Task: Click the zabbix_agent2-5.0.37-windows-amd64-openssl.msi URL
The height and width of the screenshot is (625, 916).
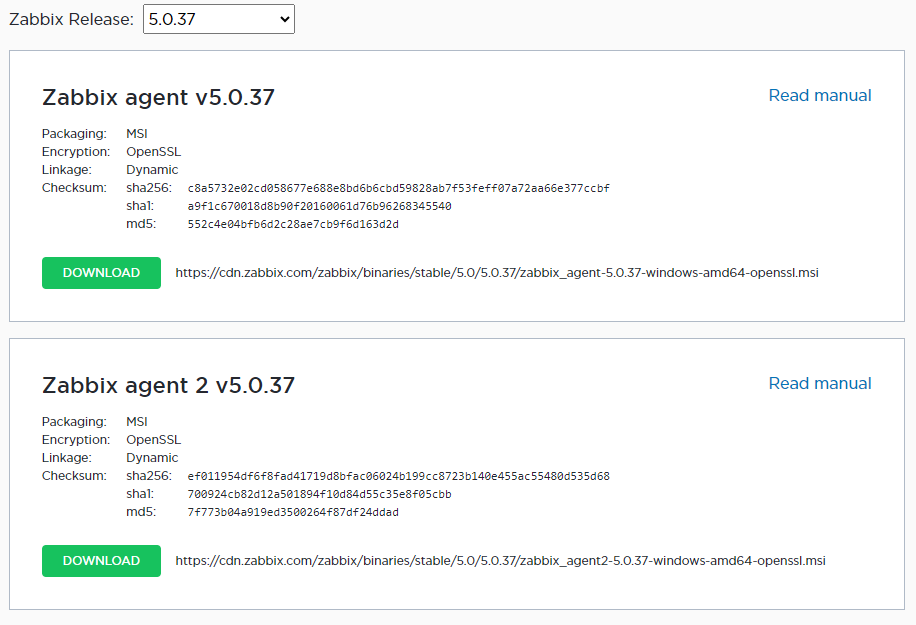Action: 501,561
